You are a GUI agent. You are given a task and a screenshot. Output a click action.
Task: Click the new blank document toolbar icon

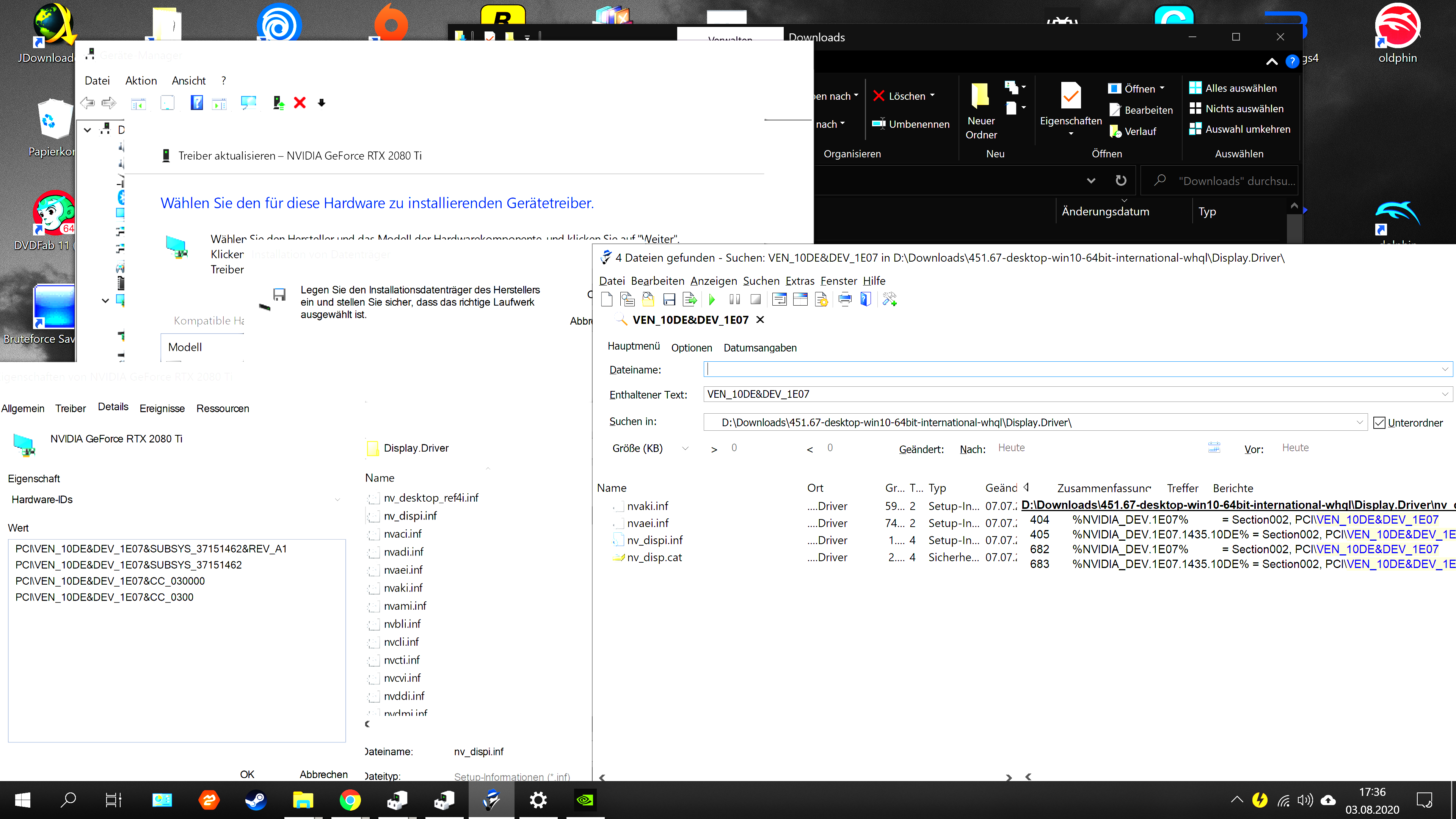tap(607, 300)
